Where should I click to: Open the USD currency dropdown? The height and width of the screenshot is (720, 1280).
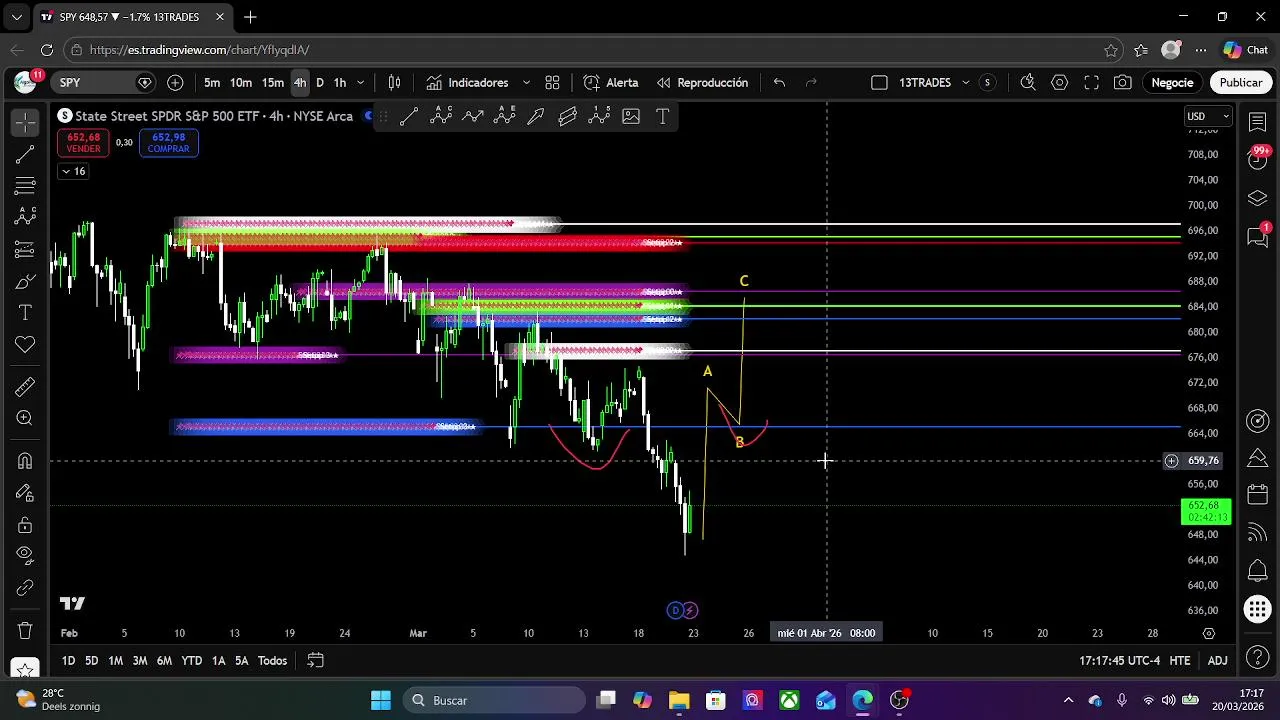[1208, 116]
